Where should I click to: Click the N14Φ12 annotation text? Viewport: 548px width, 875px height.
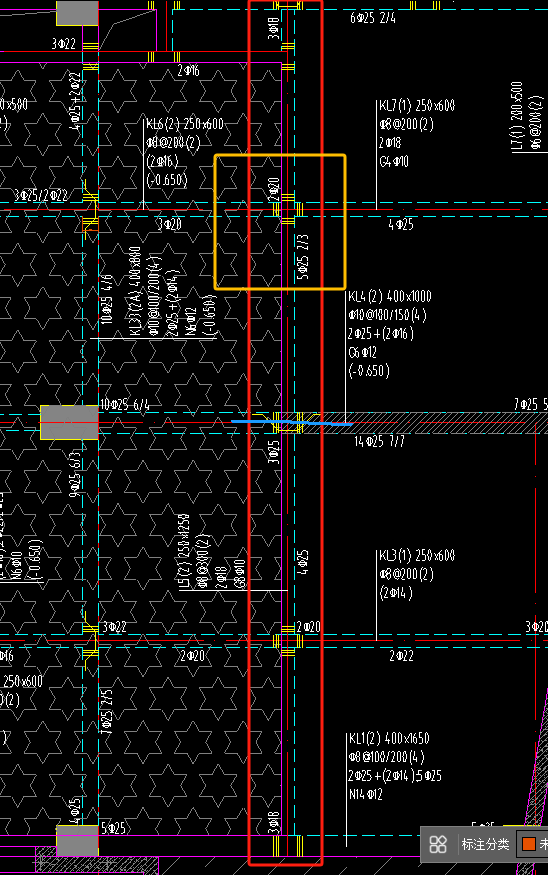click(x=366, y=794)
